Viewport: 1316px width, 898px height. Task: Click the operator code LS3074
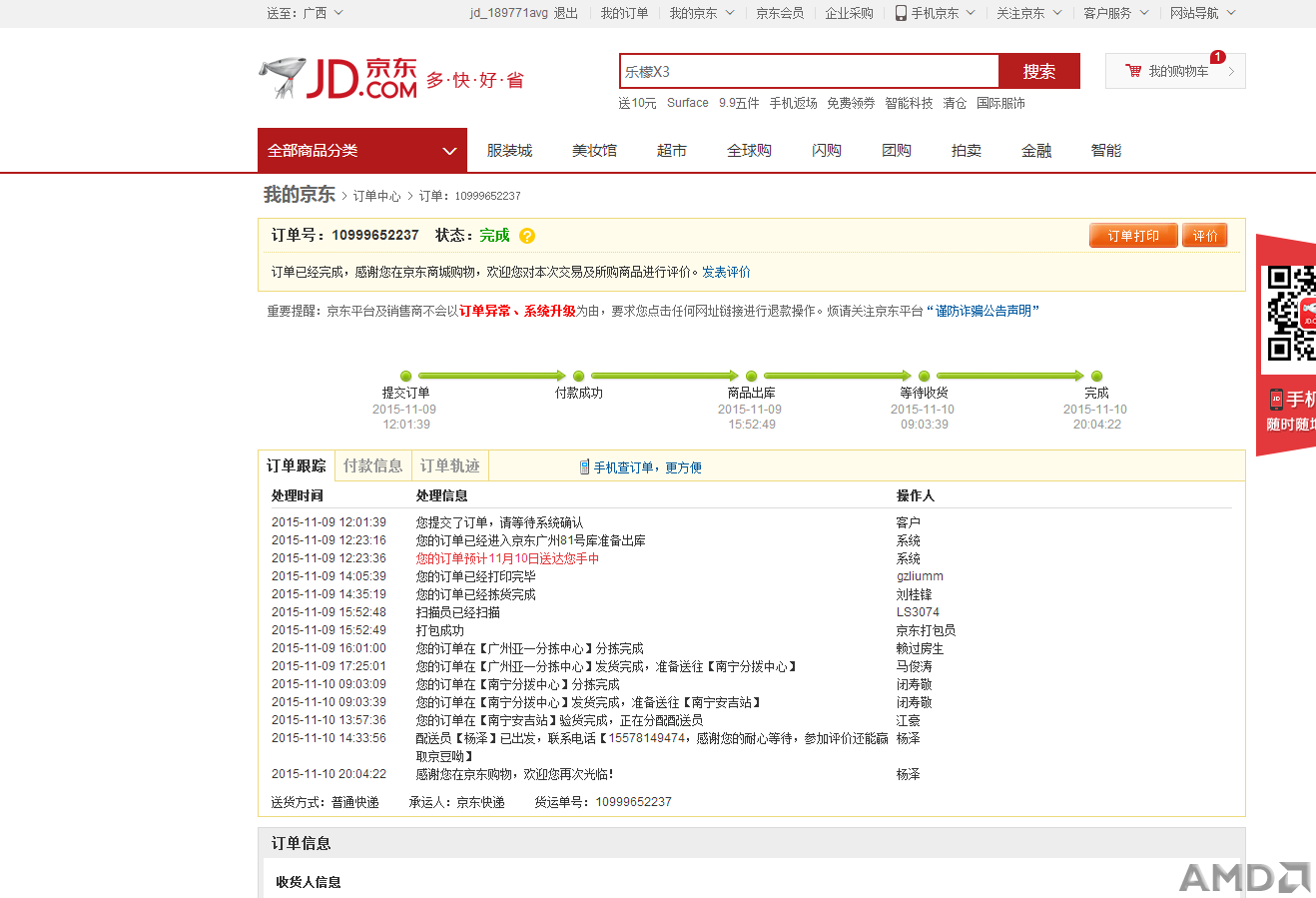(918, 612)
